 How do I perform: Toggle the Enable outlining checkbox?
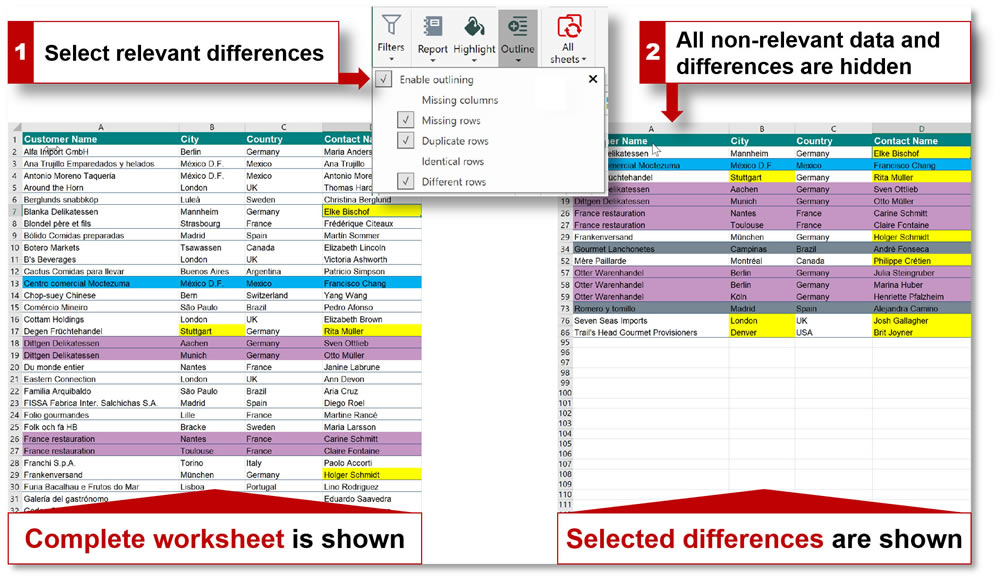pyautogui.click(x=383, y=80)
